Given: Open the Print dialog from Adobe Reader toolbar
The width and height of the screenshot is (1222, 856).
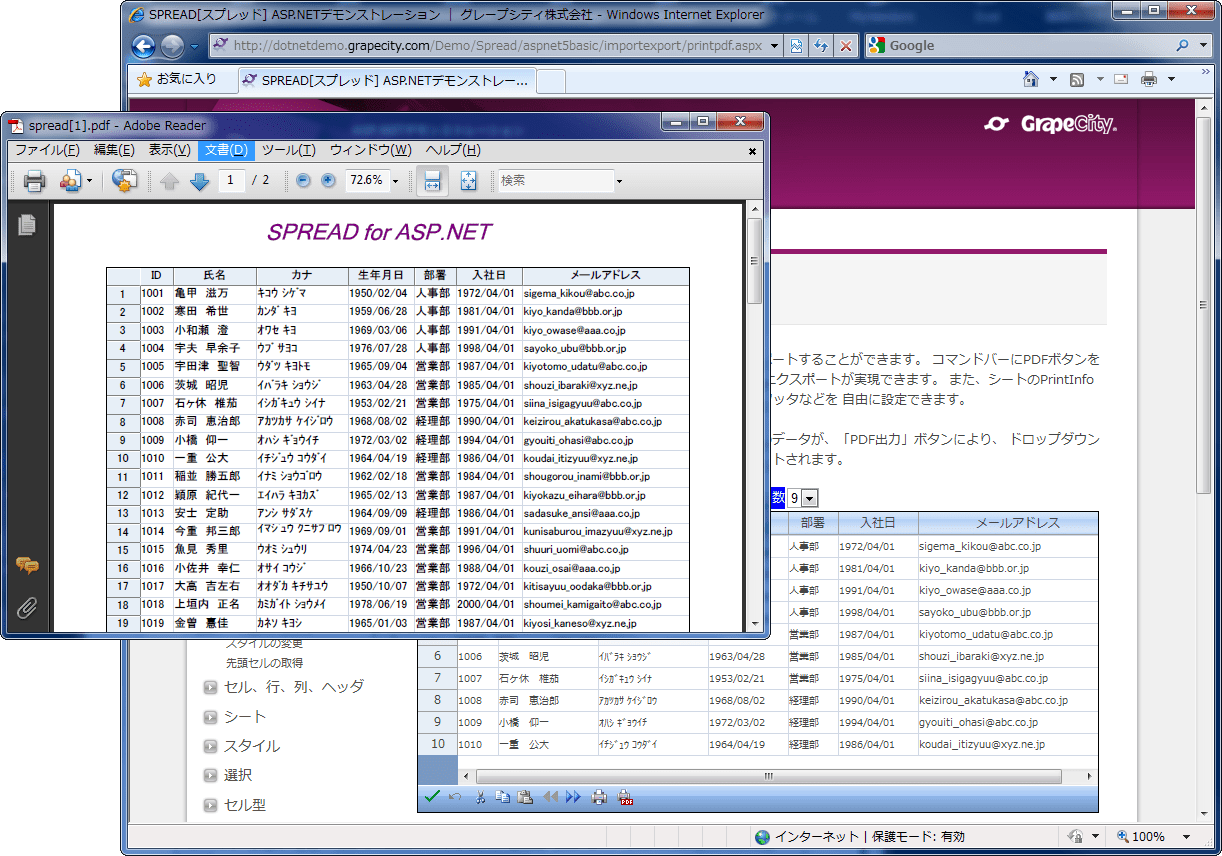Looking at the screenshot, I should click(x=34, y=180).
